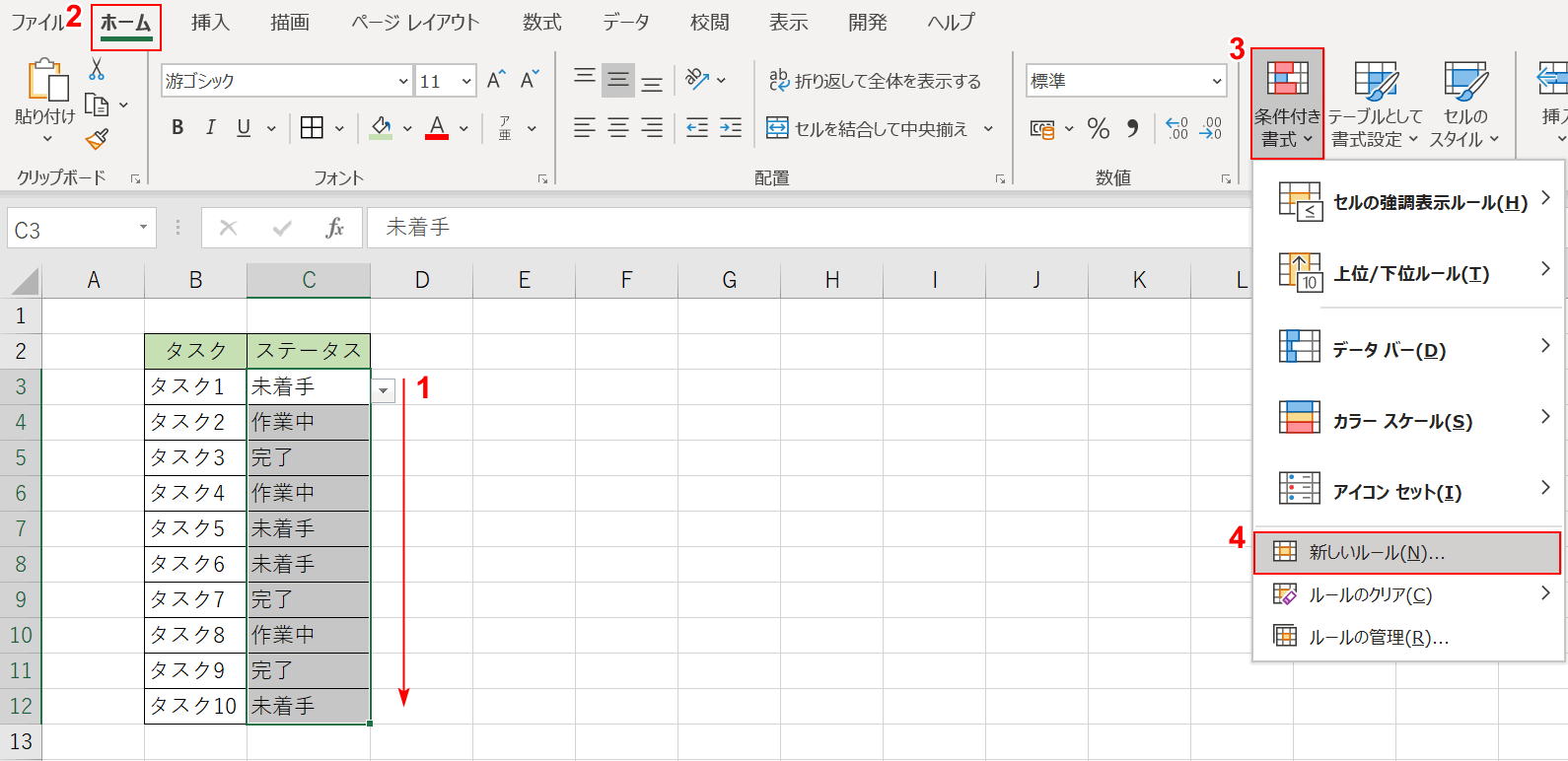Image resolution: width=1568 pixels, height=761 pixels.
Task: Choose 新しいルール menu item
Action: [1407, 553]
